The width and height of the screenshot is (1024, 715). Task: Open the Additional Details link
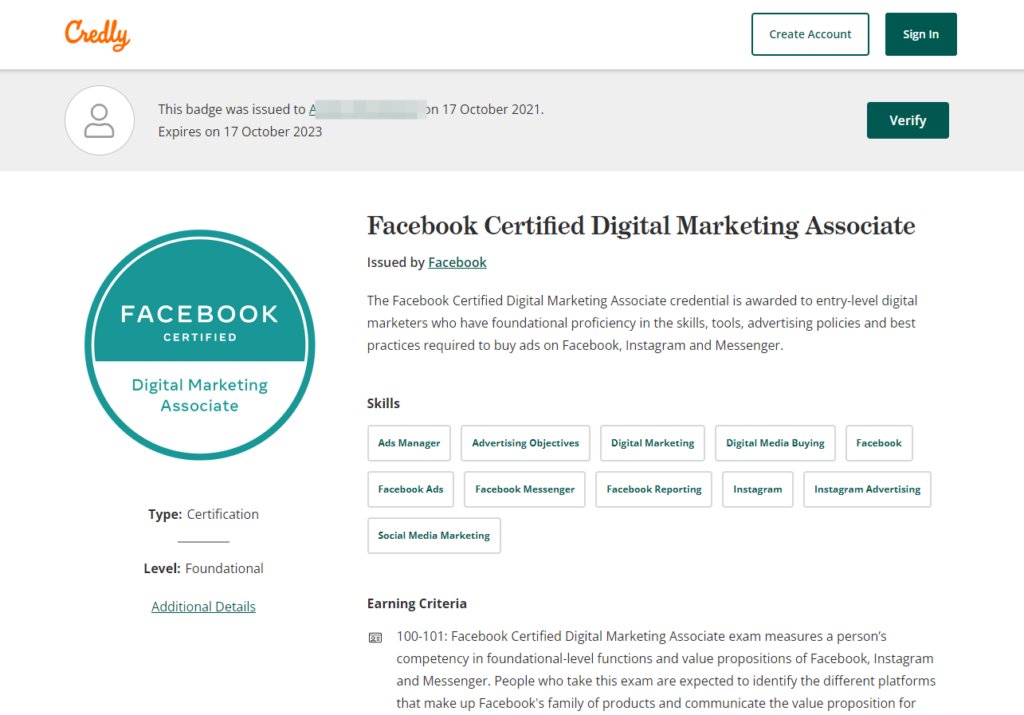203,606
